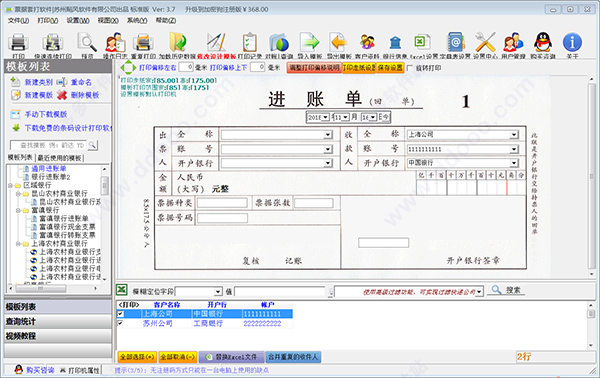Click the 票据种类 input field
600x378 pixels.
[222, 203]
